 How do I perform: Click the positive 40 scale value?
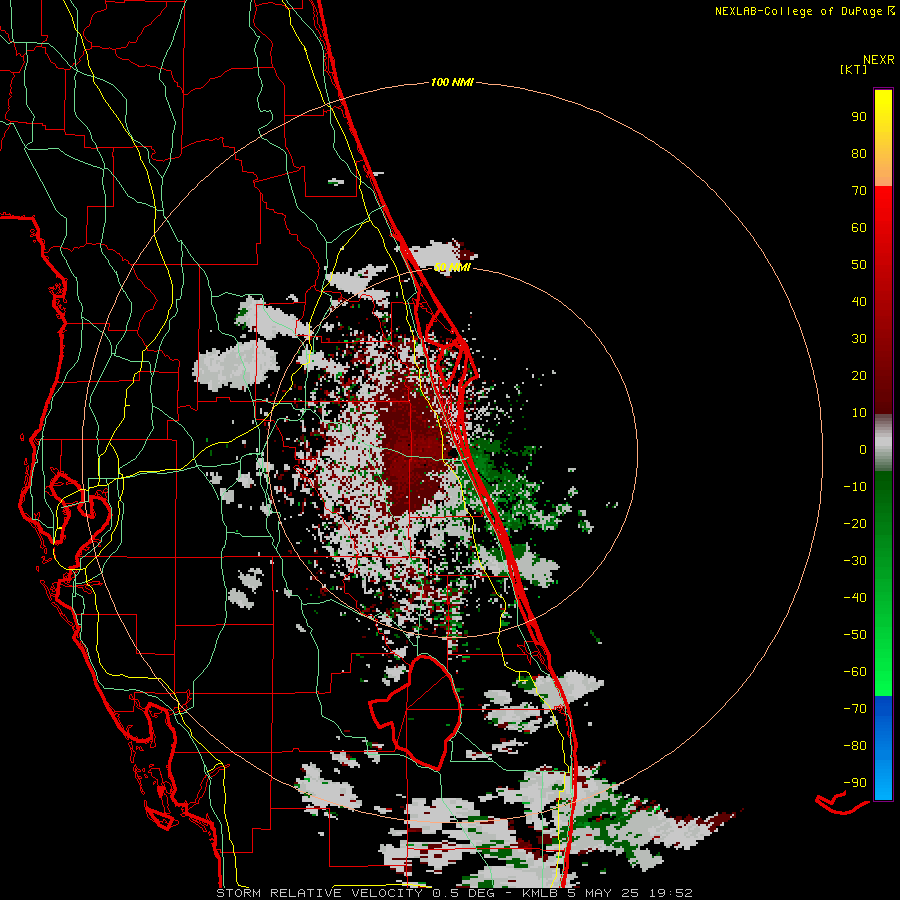coord(859,302)
